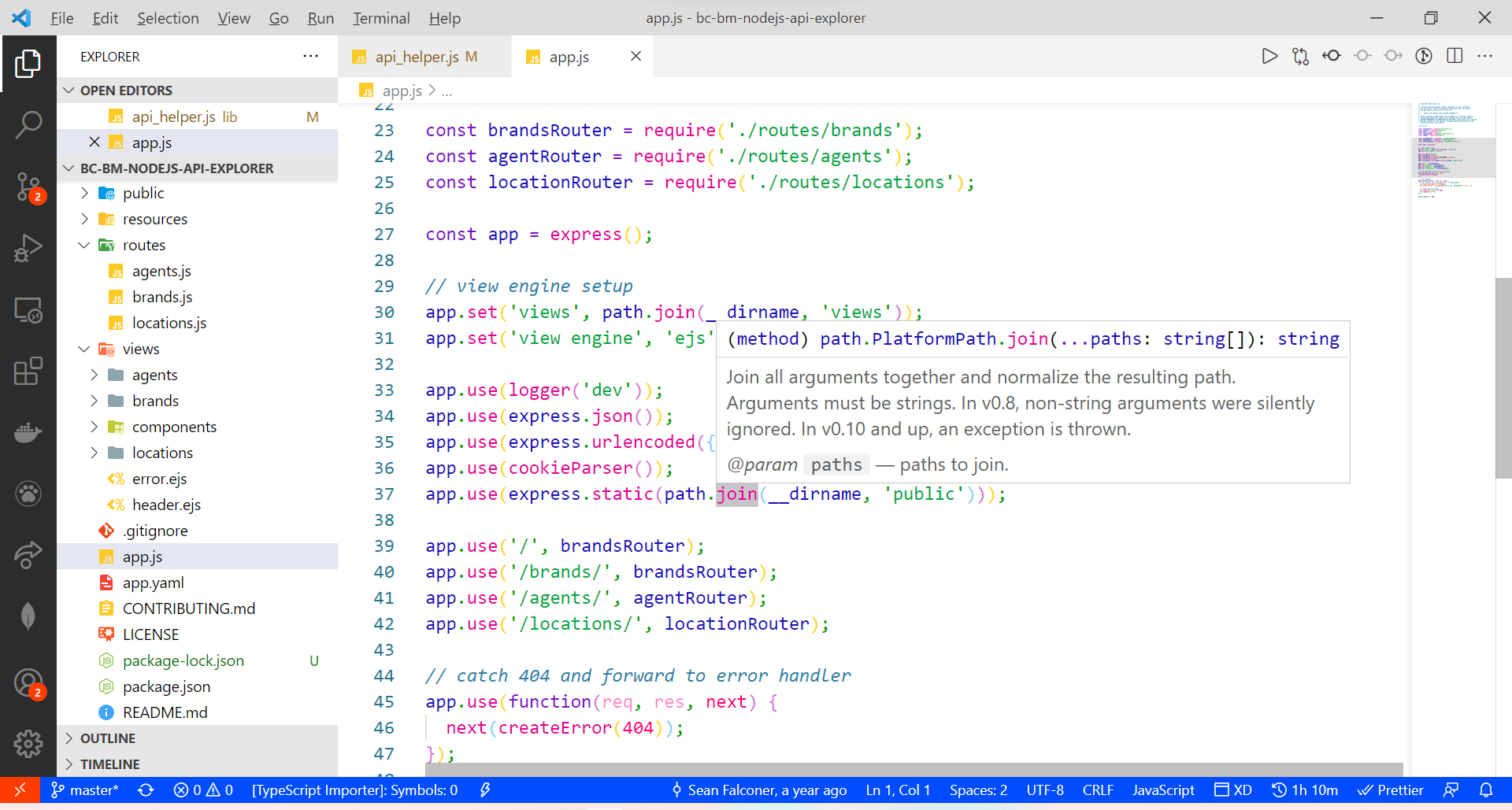Toggle the split editor layout button
Image resolution: width=1512 pixels, height=810 pixels.
point(1454,56)
